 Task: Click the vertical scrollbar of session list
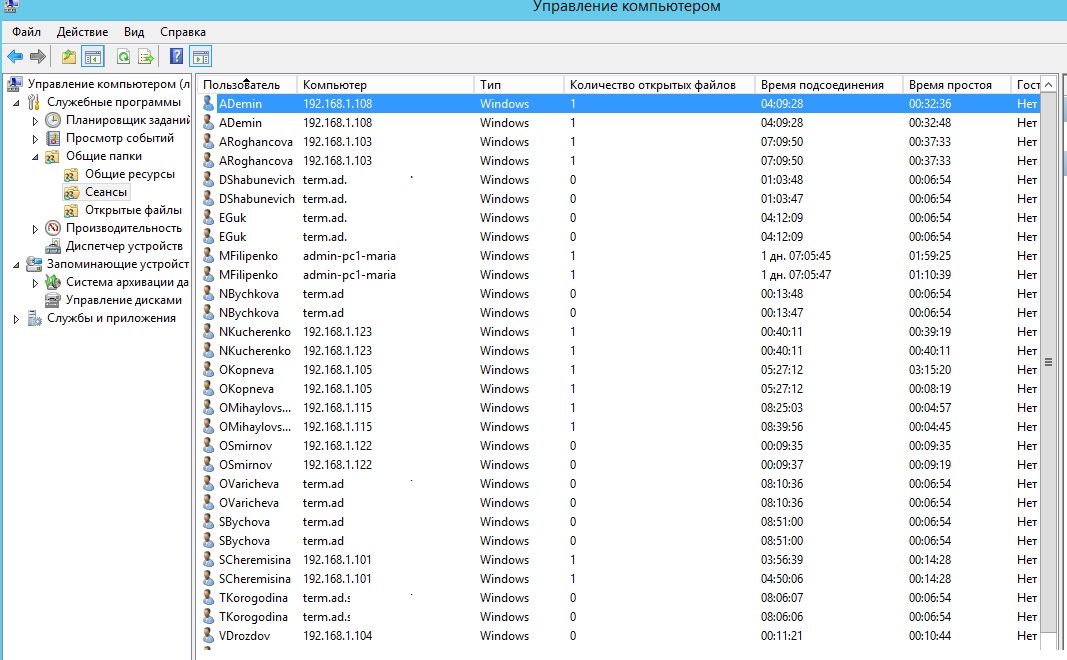(x=1049, y=362)
